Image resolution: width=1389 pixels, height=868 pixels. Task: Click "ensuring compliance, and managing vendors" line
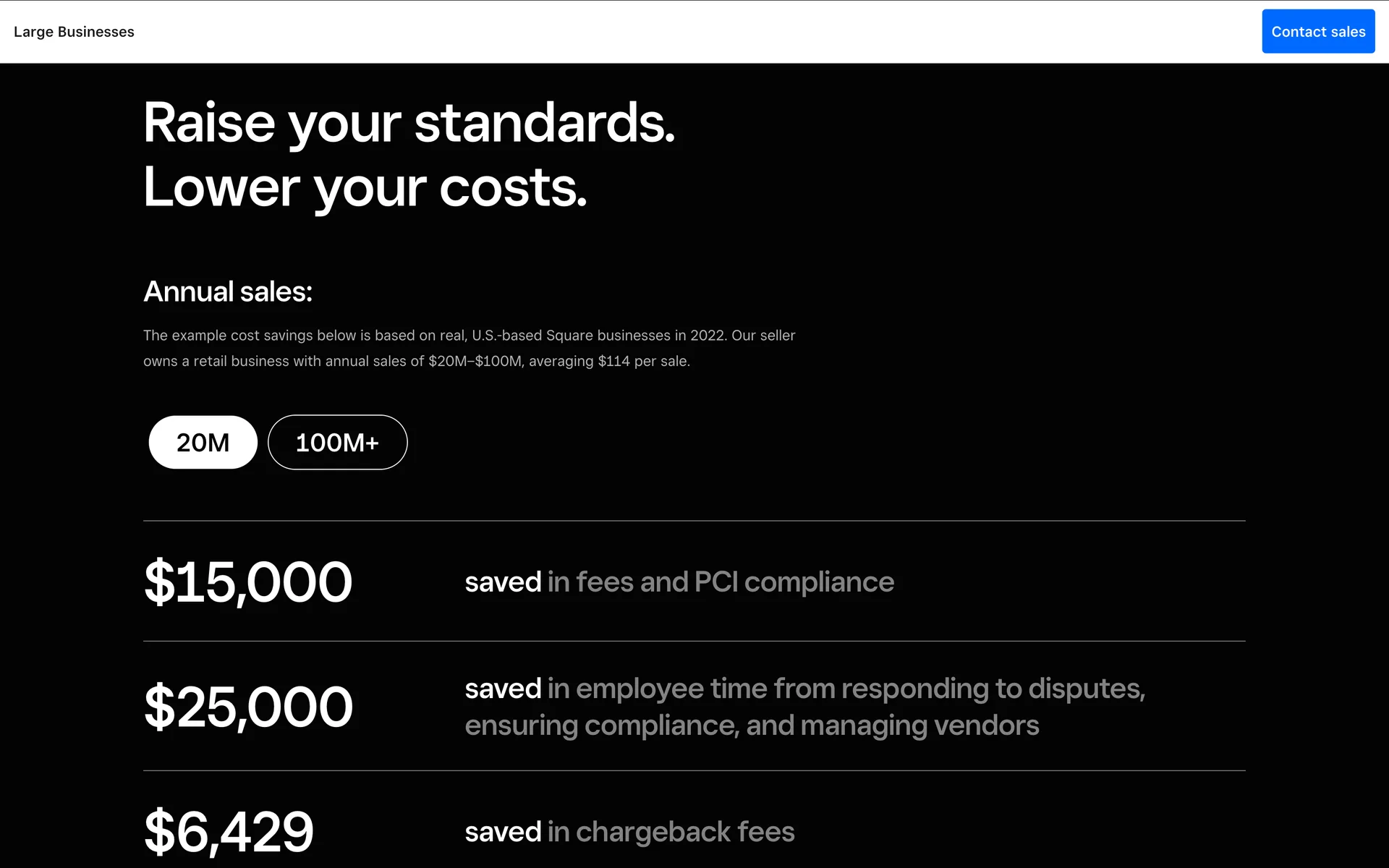point(752,726)
